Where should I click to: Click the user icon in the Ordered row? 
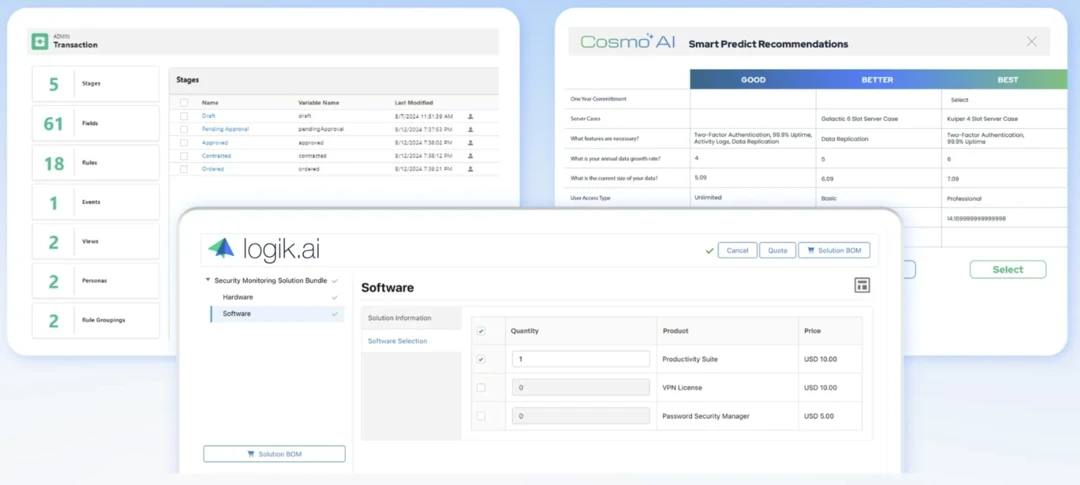pyautogui.click(x=470, y=169)
